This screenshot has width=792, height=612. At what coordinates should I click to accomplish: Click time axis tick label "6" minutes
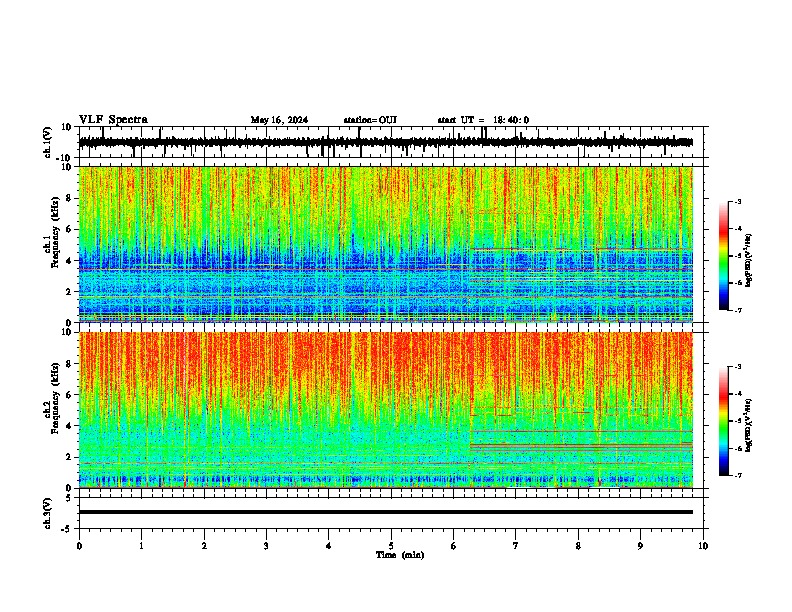(x=454, y=546)
